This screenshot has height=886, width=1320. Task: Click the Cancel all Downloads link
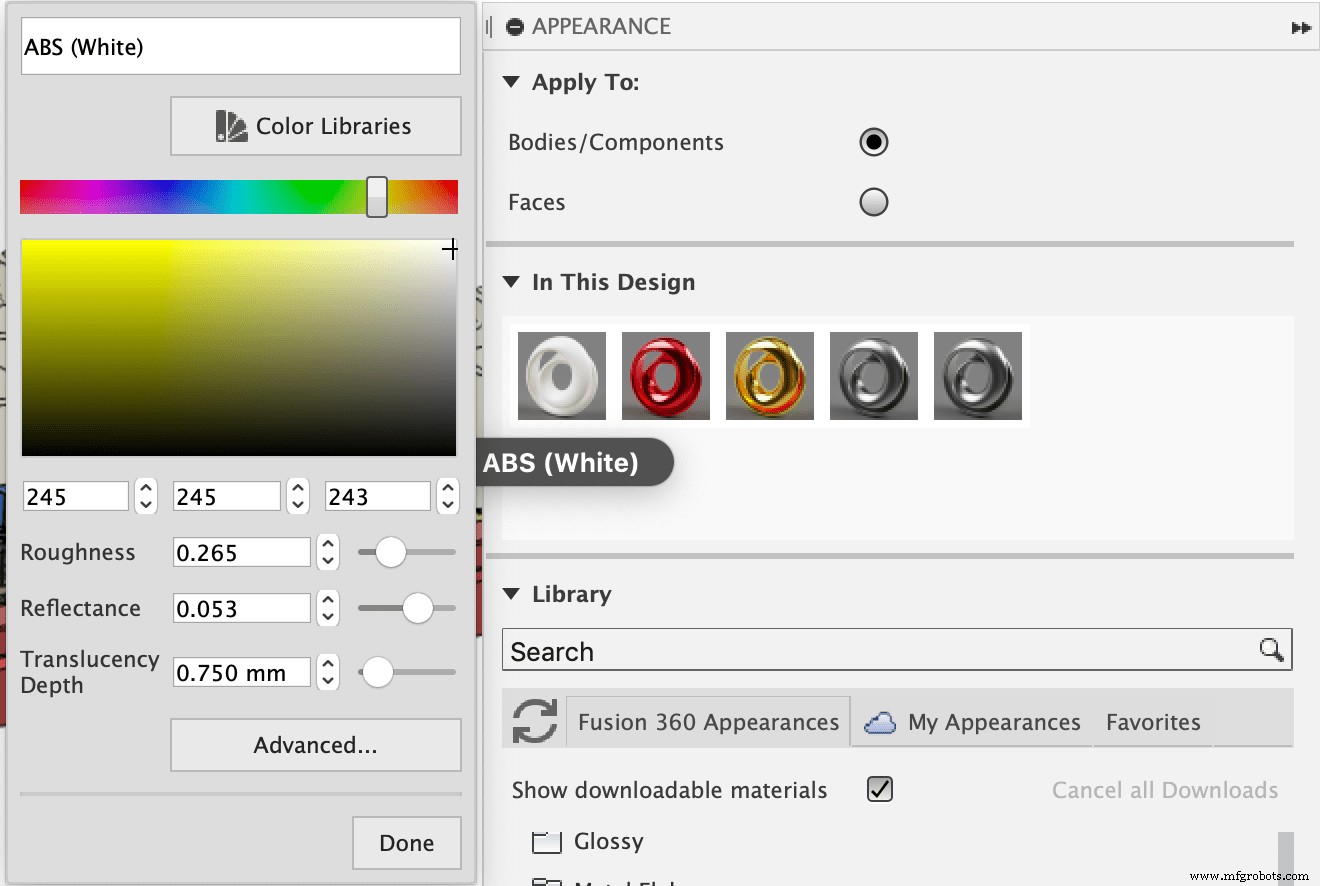coord(1164,789)
